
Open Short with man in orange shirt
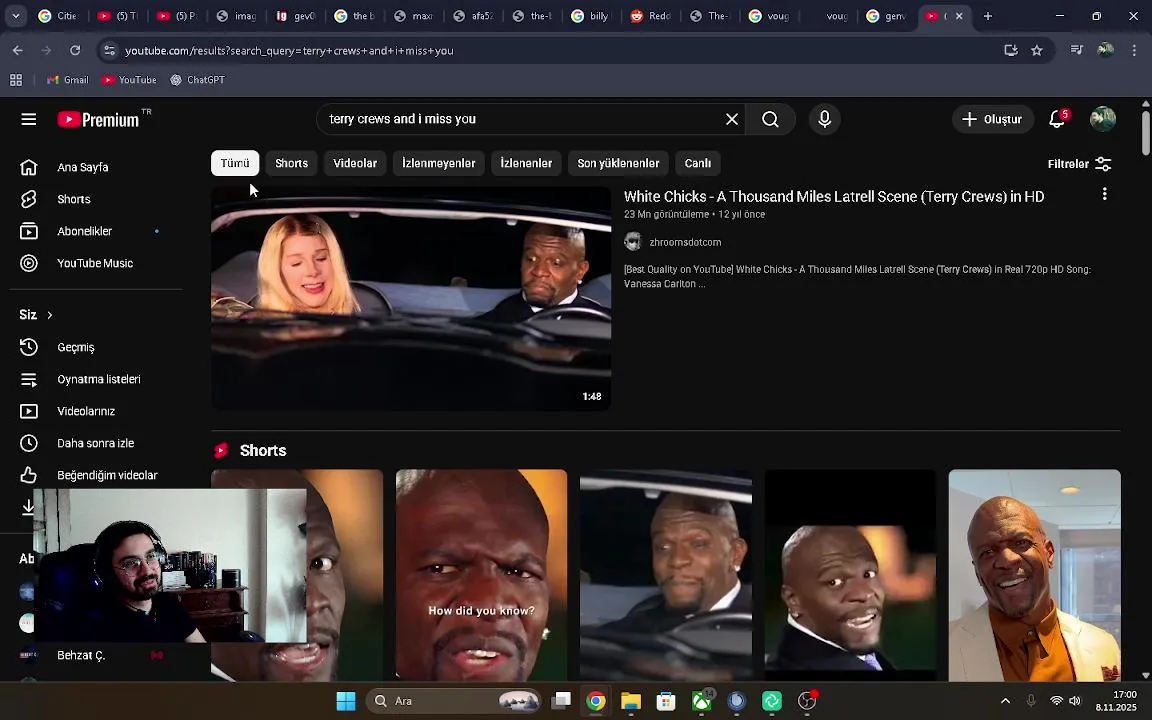(x=1034, y=575)
